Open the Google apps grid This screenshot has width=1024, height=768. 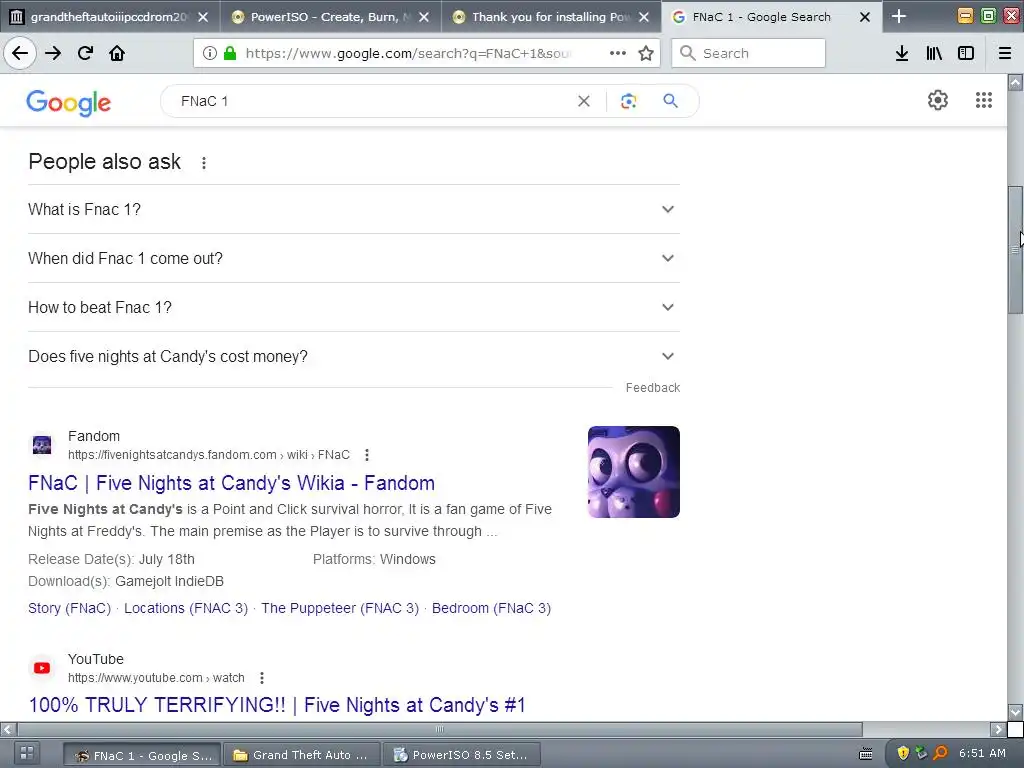pyautogui.click(x=984, y=100)
